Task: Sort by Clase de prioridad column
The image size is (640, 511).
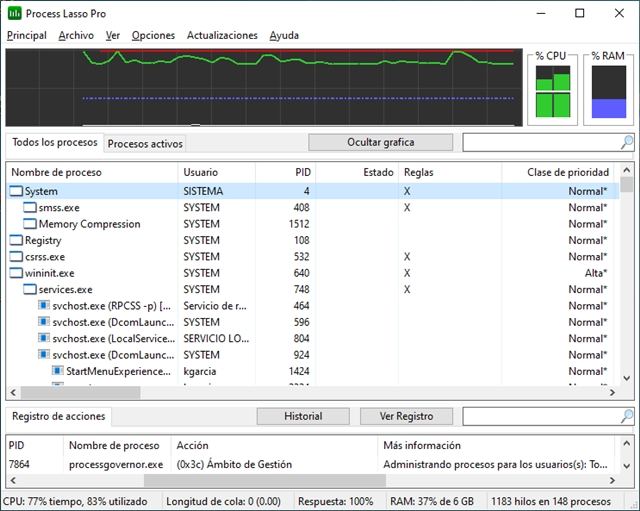Action: pos(560,172)
